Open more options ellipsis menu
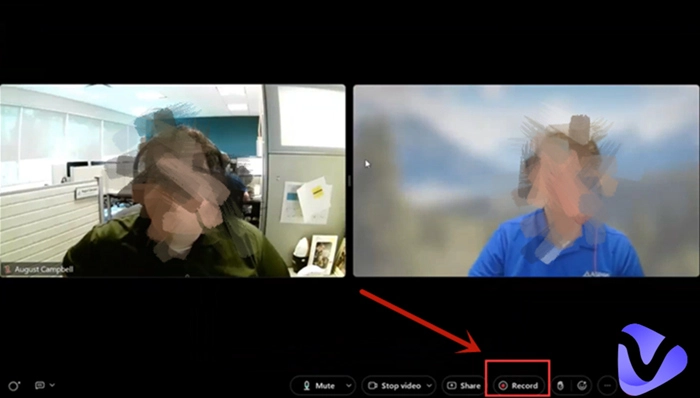 [607, 386]
